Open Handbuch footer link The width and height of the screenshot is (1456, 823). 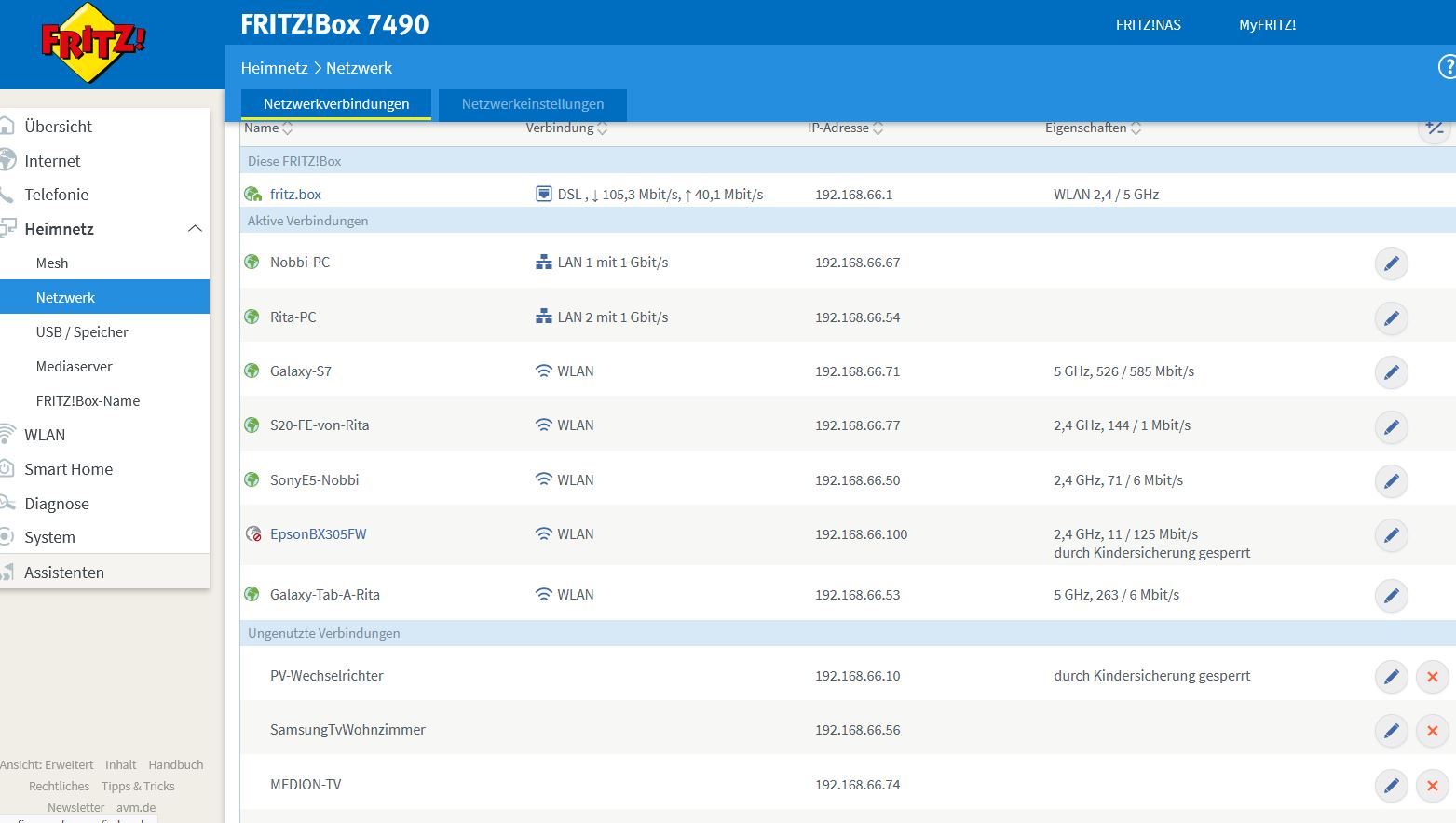(x=175, y=764)
